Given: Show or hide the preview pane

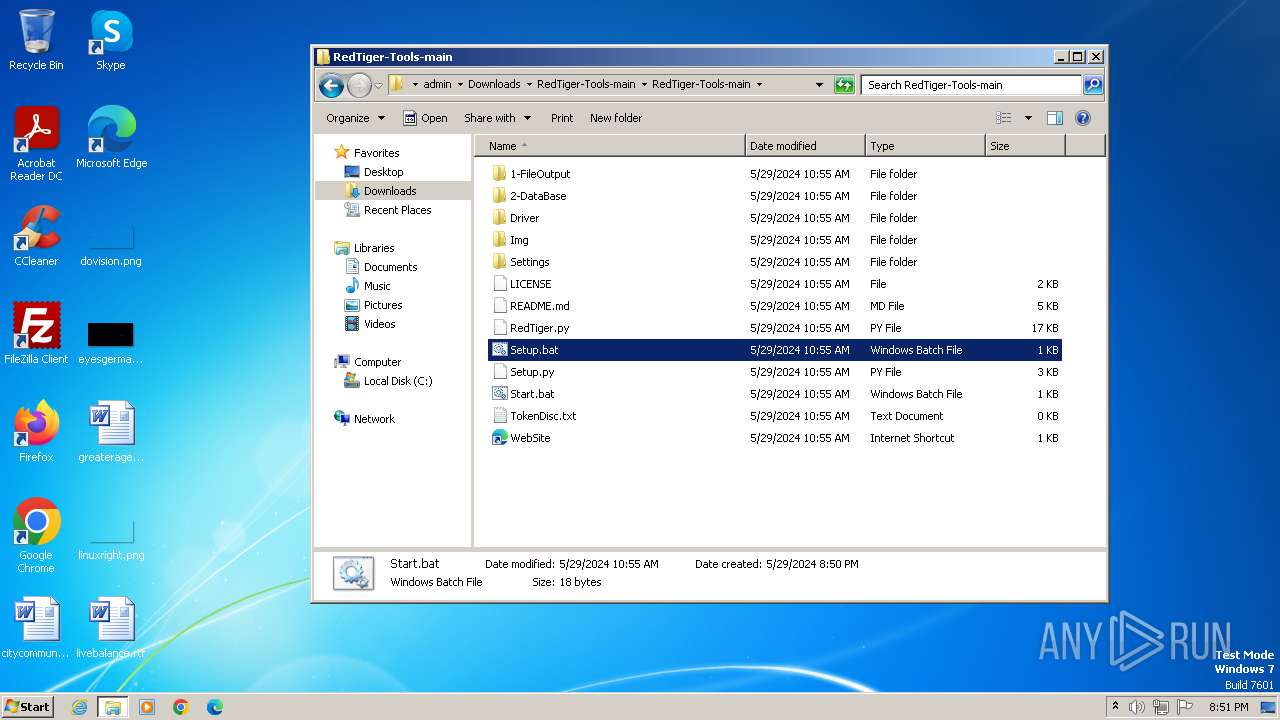Looking at the screenshot, I should coord(1054,118).
